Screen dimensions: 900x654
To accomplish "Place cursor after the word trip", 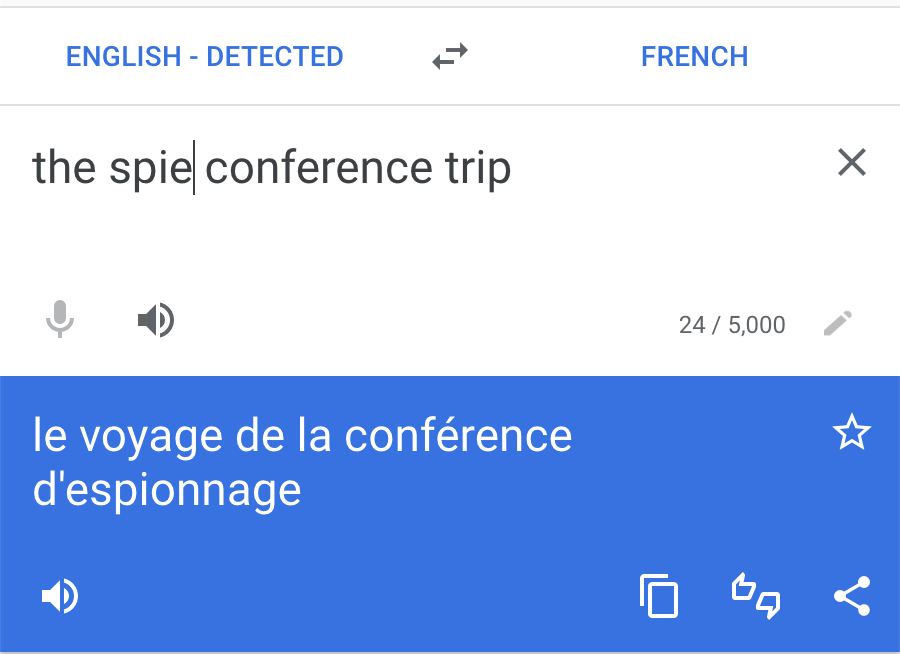I will pos(512,168).
